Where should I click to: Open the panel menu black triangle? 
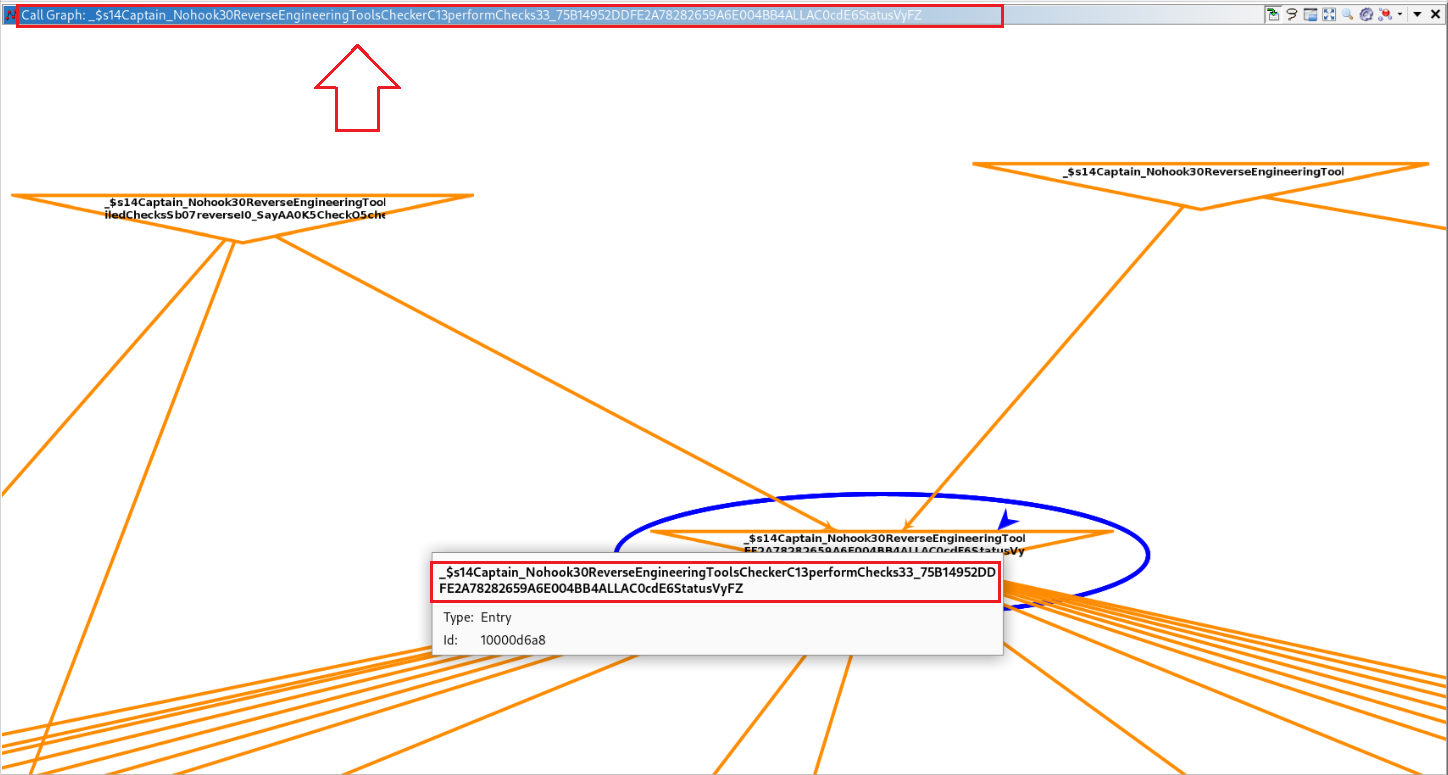point(1418,14)
